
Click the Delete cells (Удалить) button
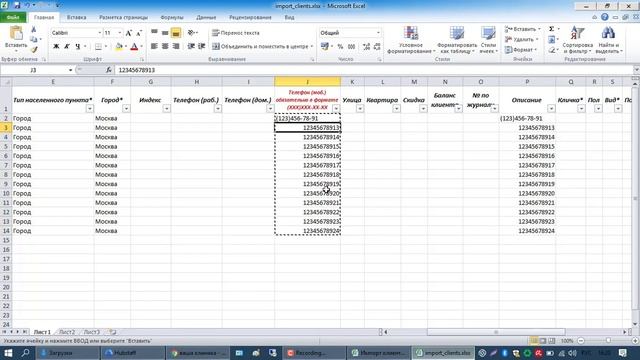pos(522,40)
